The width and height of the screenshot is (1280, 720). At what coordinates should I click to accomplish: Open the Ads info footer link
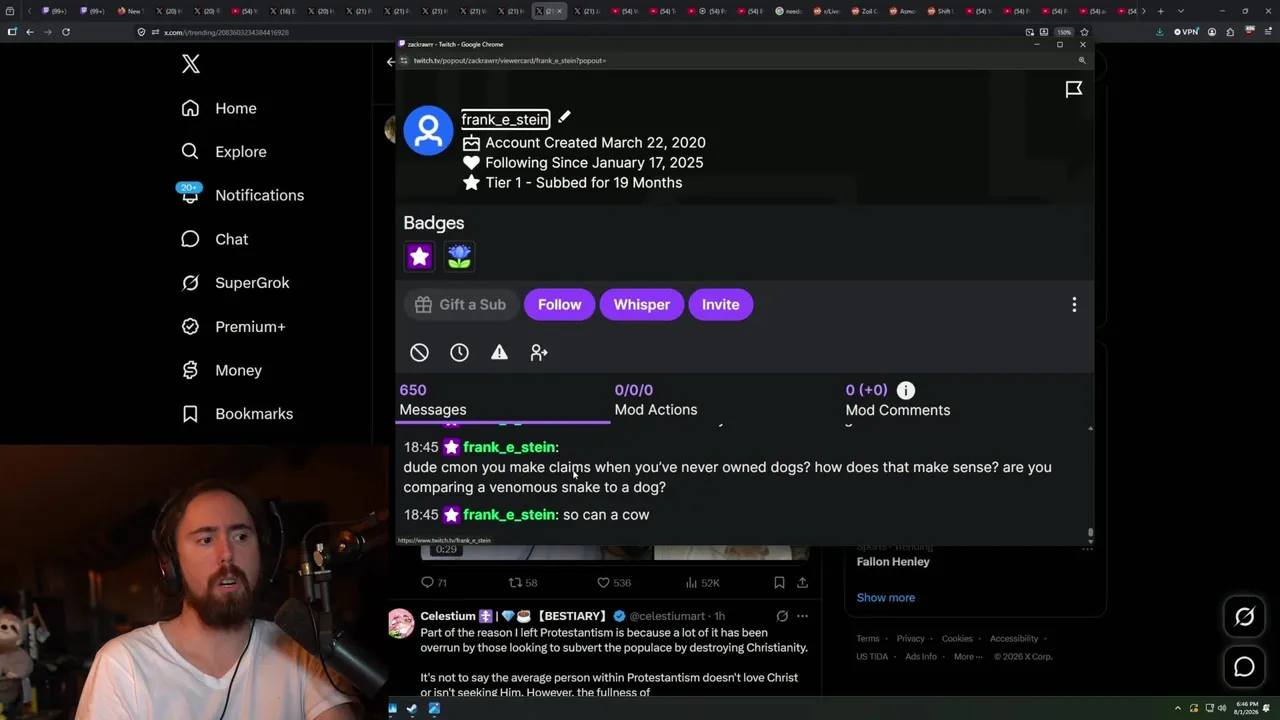pos(921,657)
